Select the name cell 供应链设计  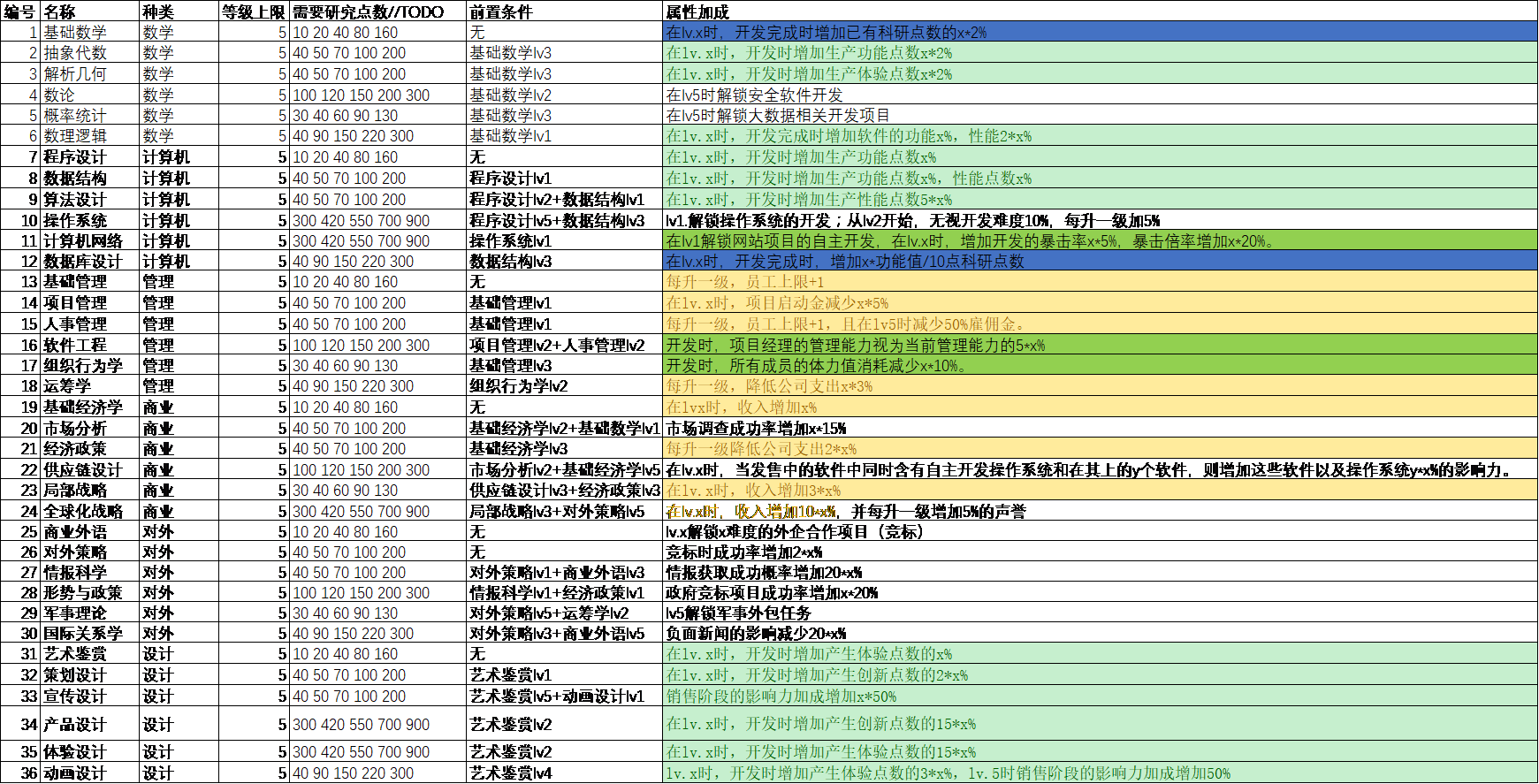90,469
